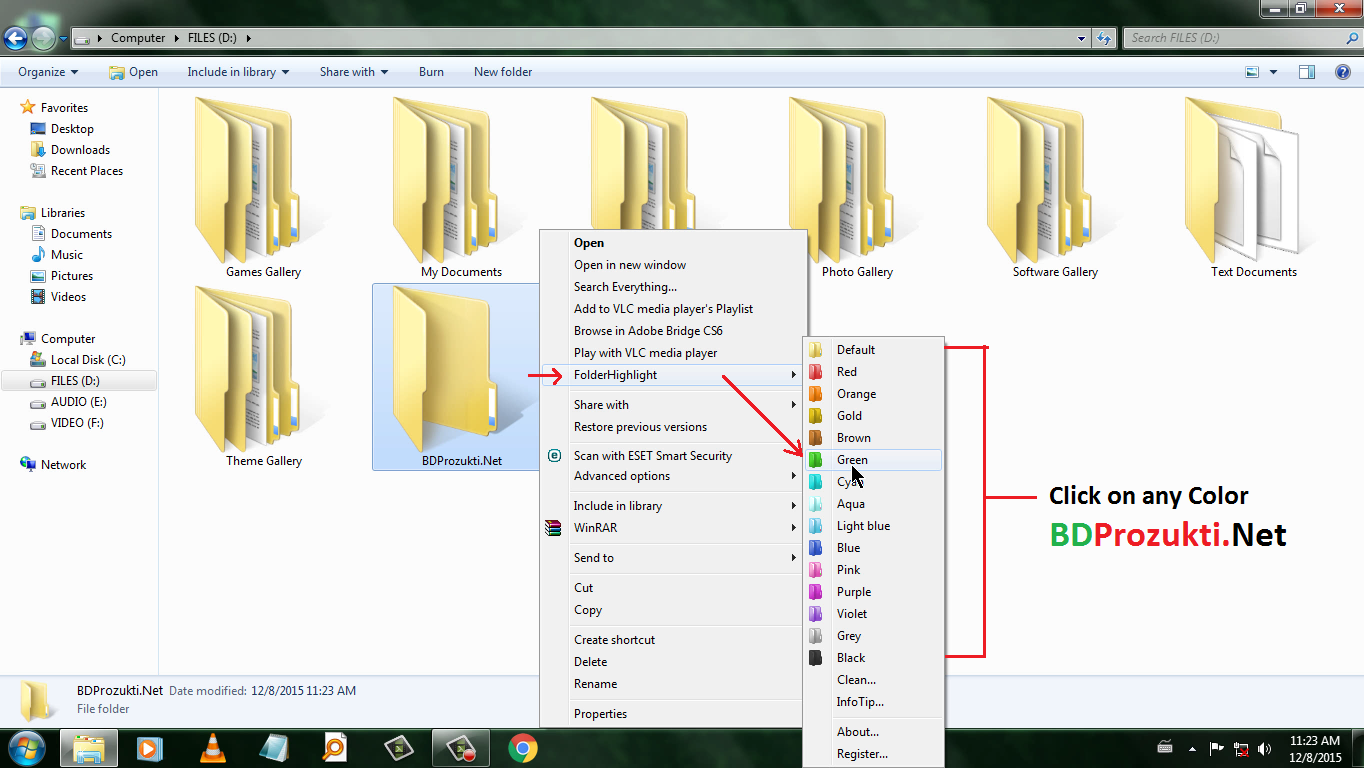
Task: Click the Forward navigation arrow
Action: click(x=43, y=39)
